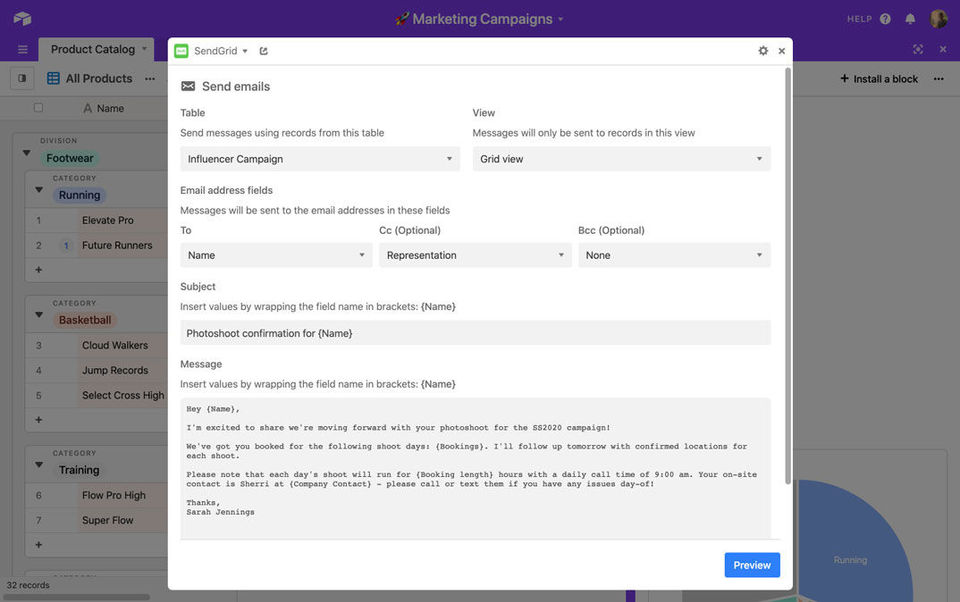Select the Super Flow record
The image size is (960, 602).
pyautogui.click(x=107, y=521)
